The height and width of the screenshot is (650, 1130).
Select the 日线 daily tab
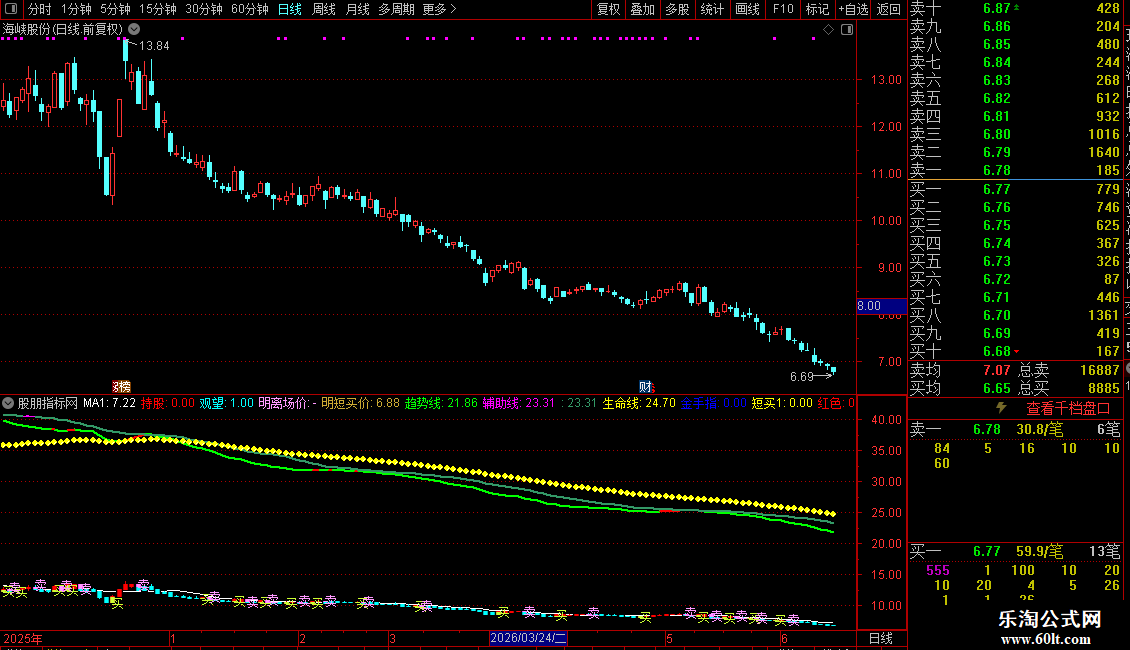(x=290, y=9)
